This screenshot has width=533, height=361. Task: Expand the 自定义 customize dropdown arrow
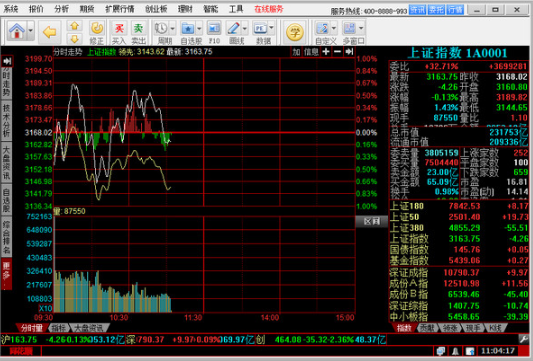point(334,29)
